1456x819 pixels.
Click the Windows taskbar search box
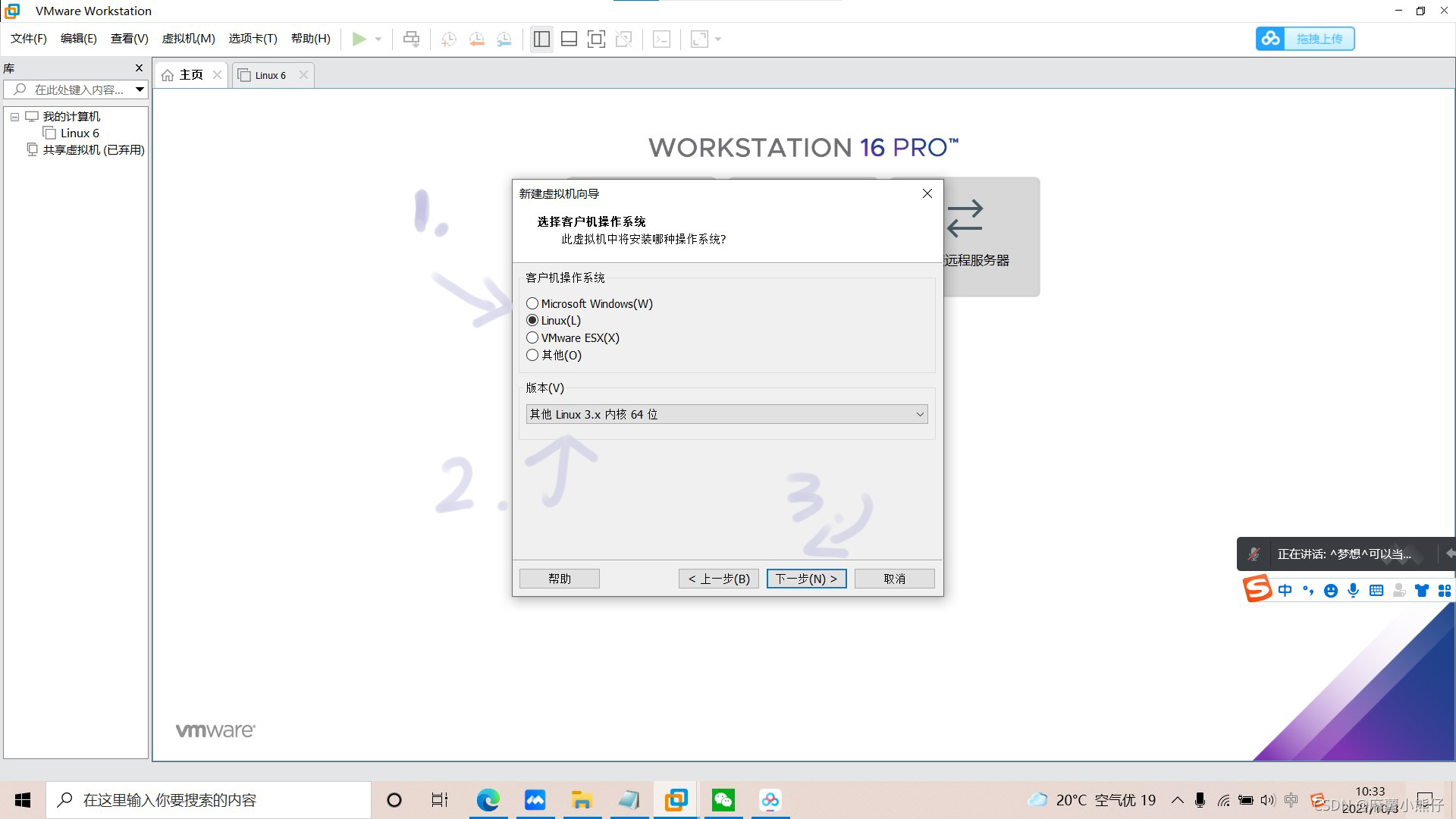coord(209,800)
